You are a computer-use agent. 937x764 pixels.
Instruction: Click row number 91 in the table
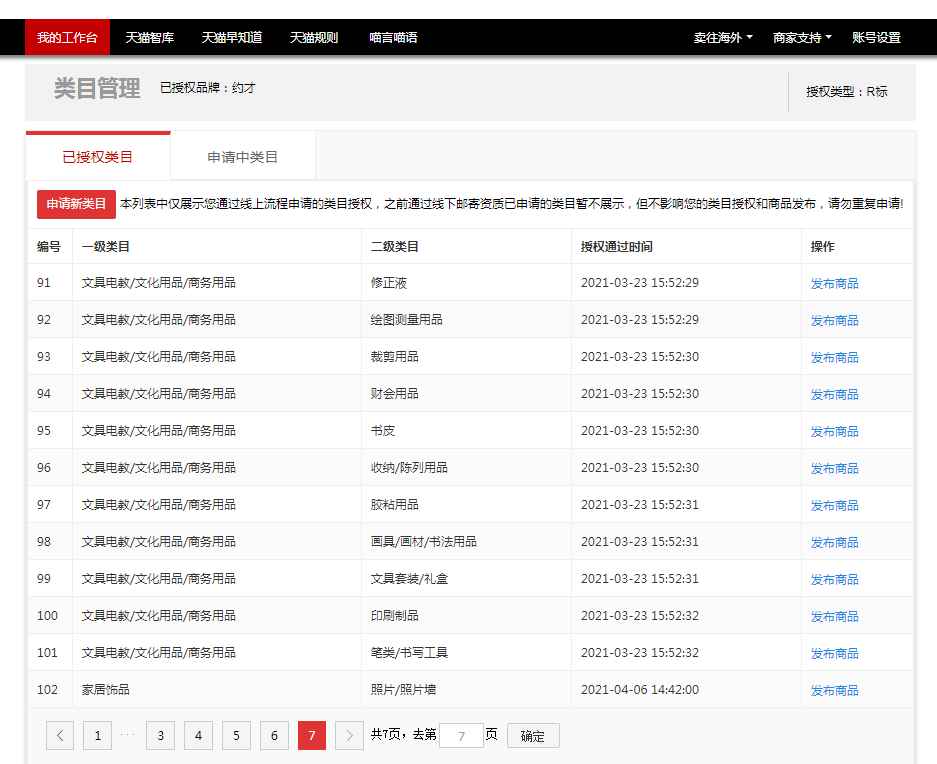pyautogui.click(x=44, y=283)
